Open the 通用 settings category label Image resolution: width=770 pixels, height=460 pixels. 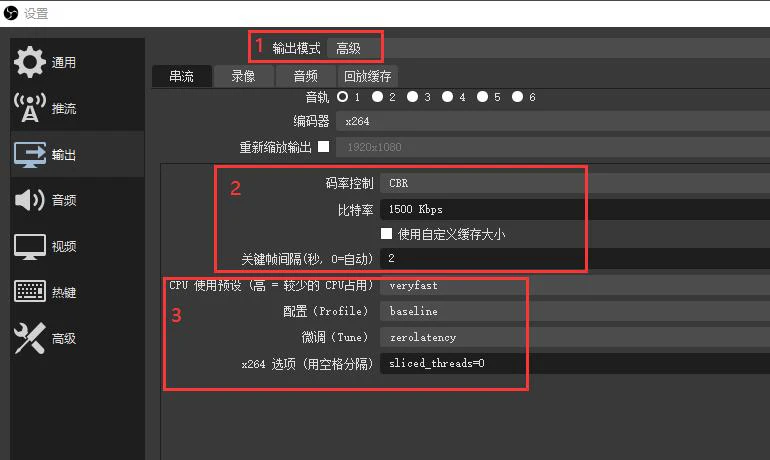point(64,62)
